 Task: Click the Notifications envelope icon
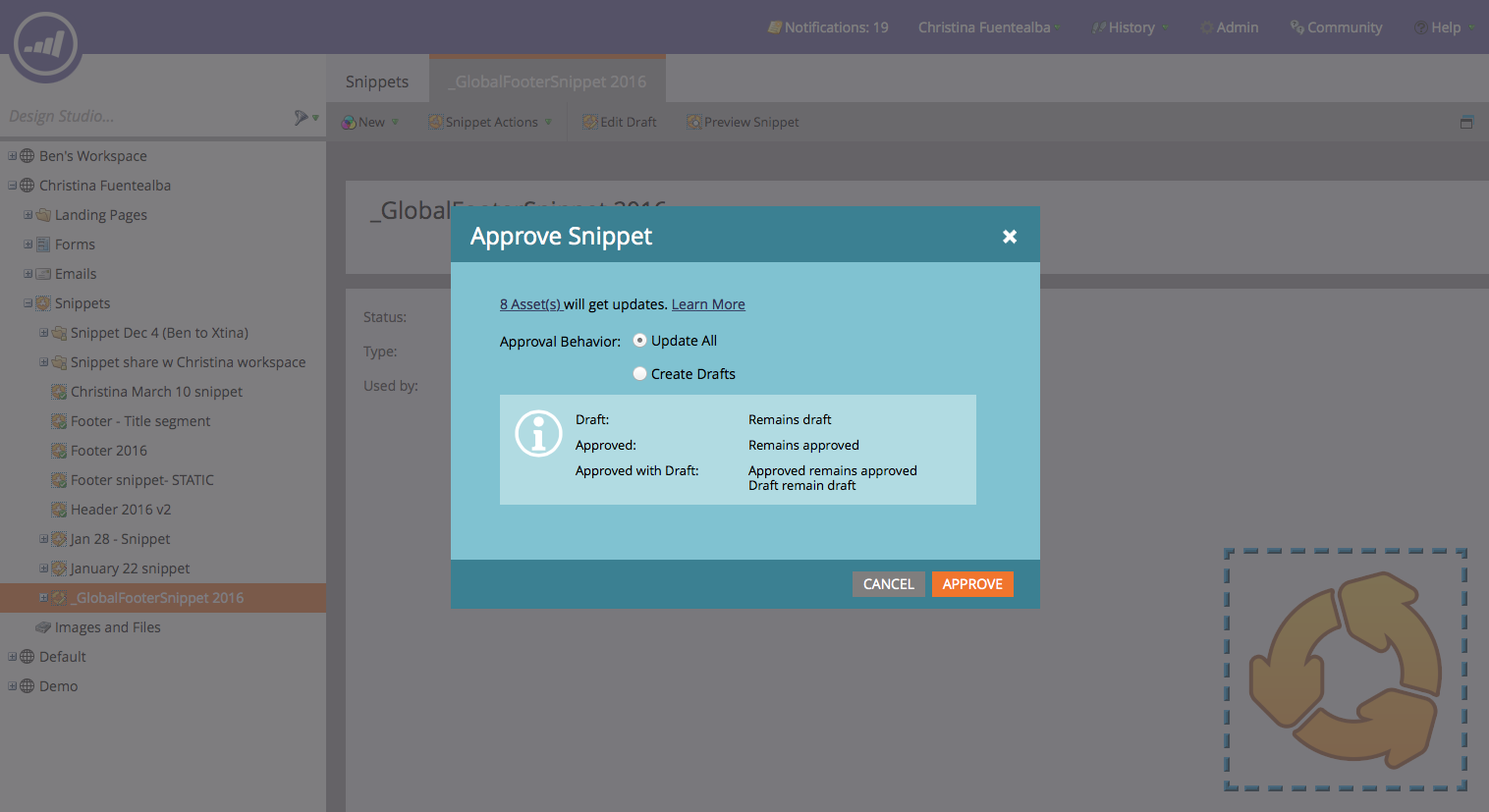coord(775,27)
